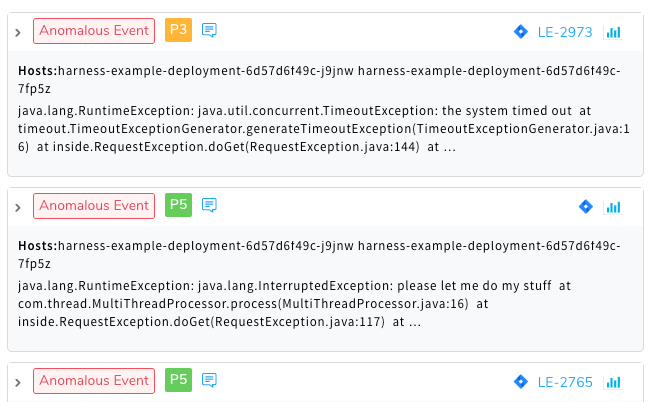Click the P5 badge on the LE-2765 row

coord(178,380)
